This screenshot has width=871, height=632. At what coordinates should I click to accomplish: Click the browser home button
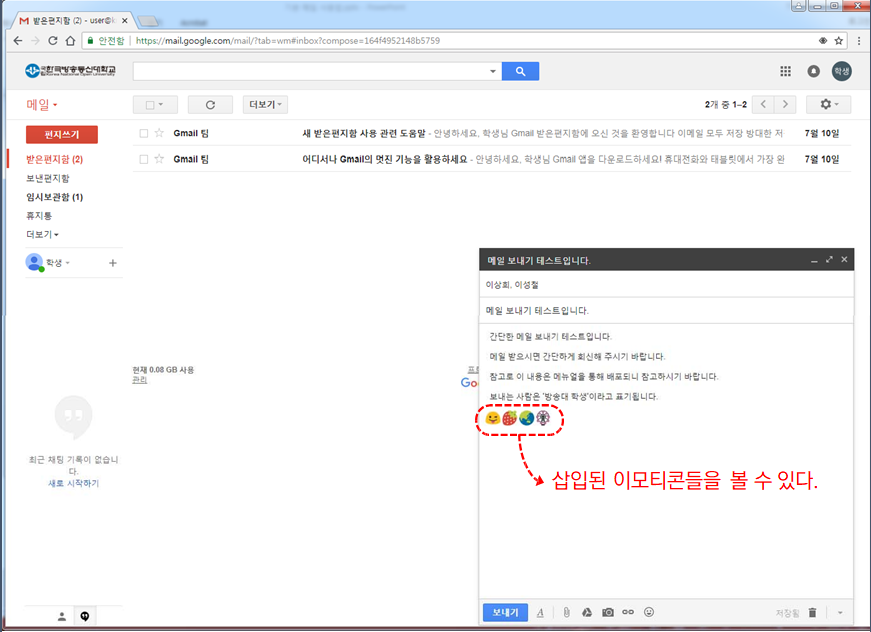[x=70, y=41]
